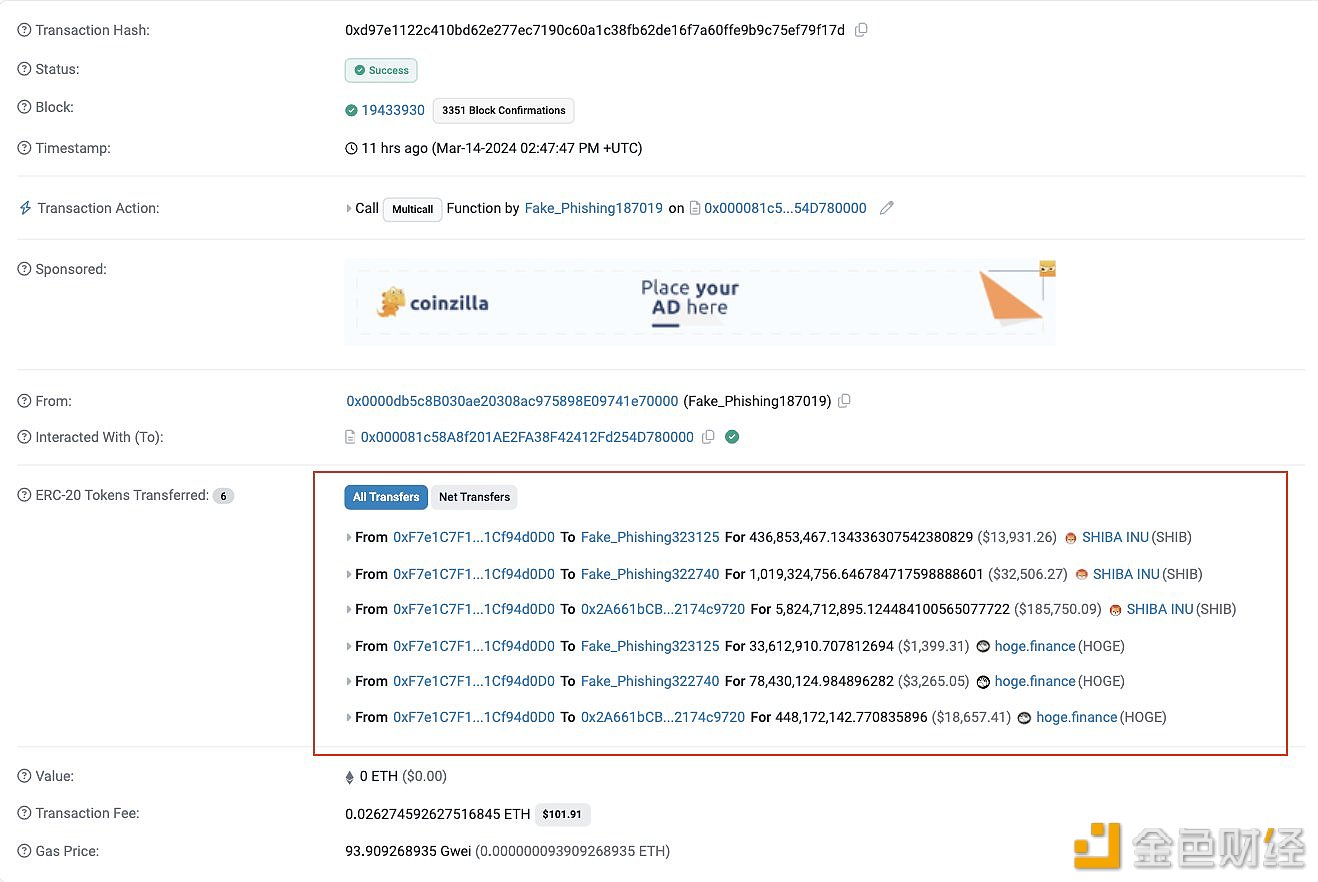Expand the 436,853,467 SHIB transfer row arrow
1318x882 pixels.
click(x=349, y=537)
